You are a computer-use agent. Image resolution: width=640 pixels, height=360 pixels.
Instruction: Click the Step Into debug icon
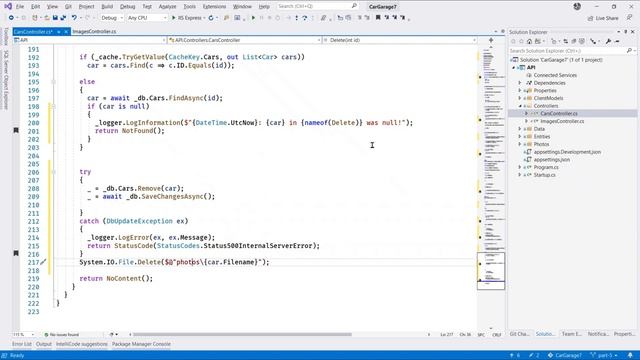coord(297,18)
